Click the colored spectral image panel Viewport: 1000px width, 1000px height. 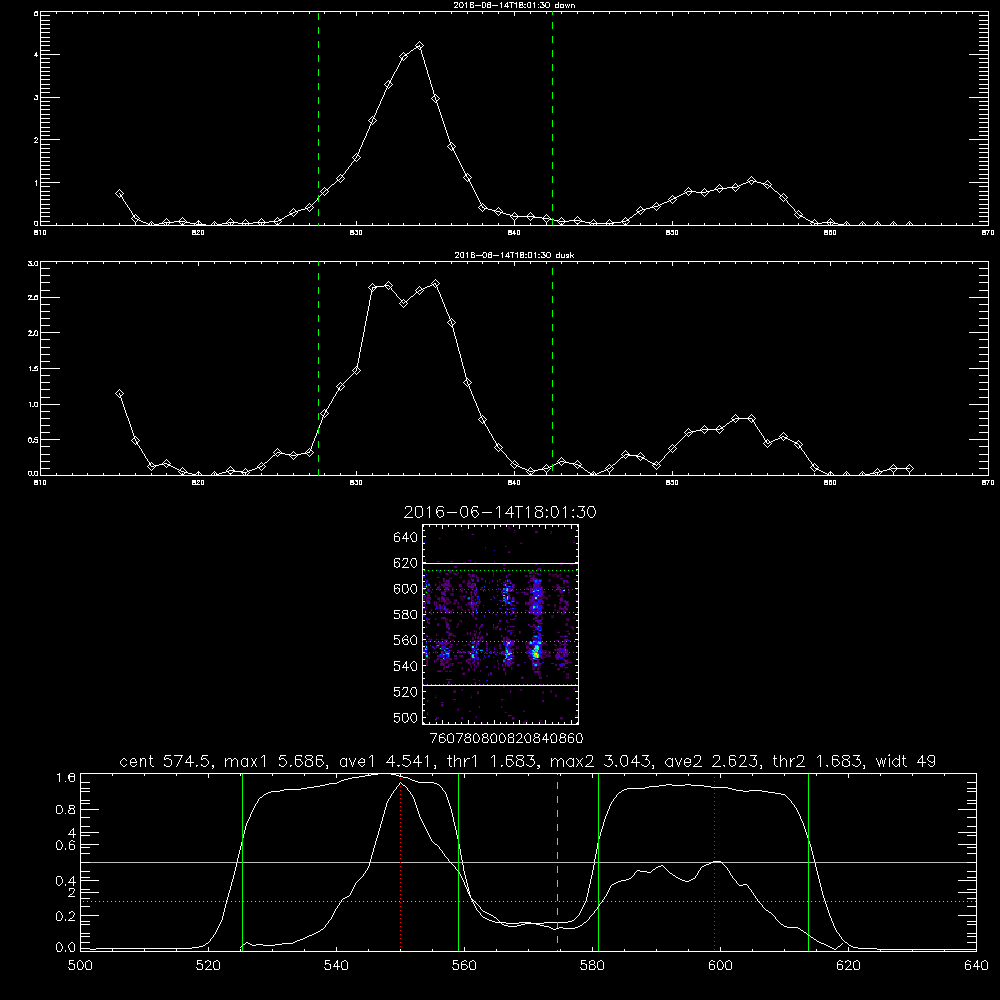click(500, 624)
